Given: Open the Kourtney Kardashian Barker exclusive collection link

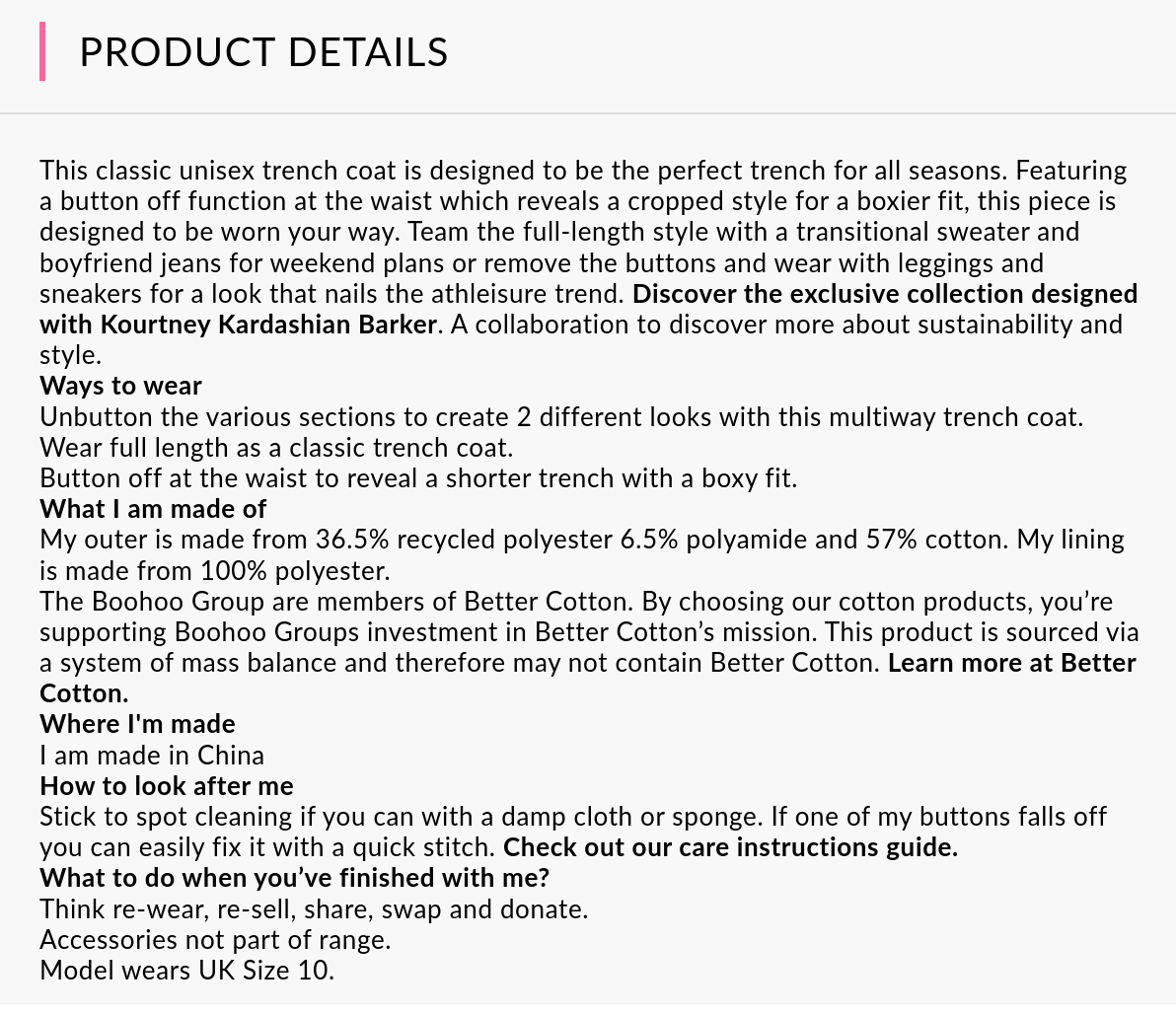Looking at the screenshot, I should pyautogui.click(x=884, y=294).
